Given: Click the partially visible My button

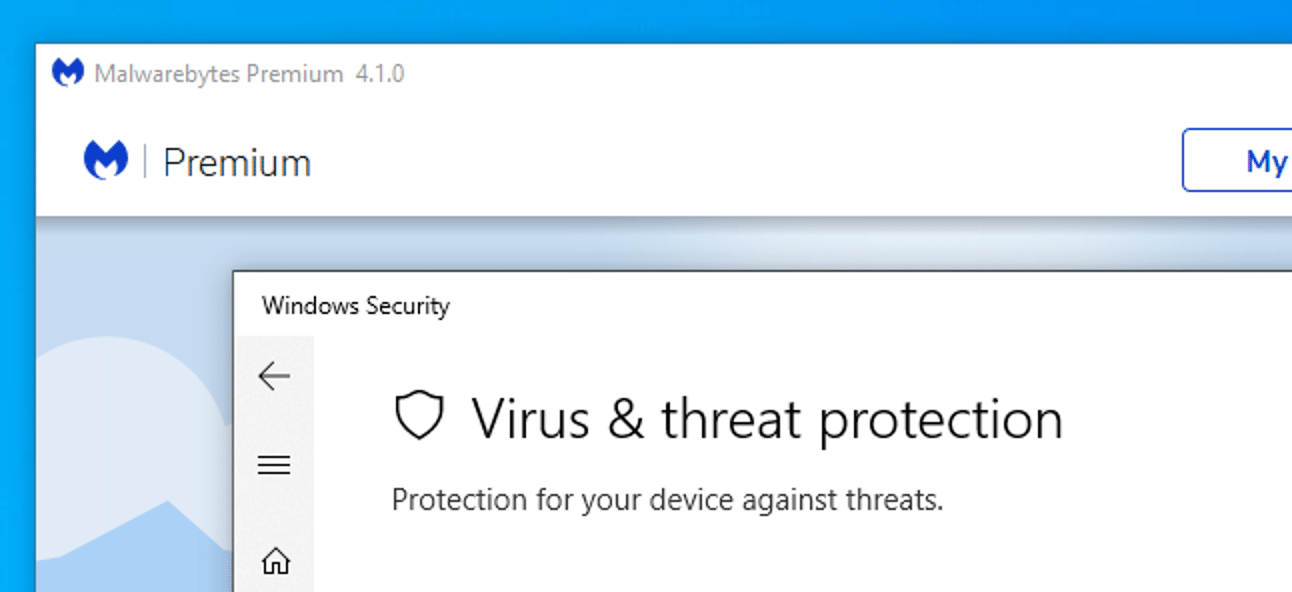Looking at the screenshot, I should point(1237,160).
